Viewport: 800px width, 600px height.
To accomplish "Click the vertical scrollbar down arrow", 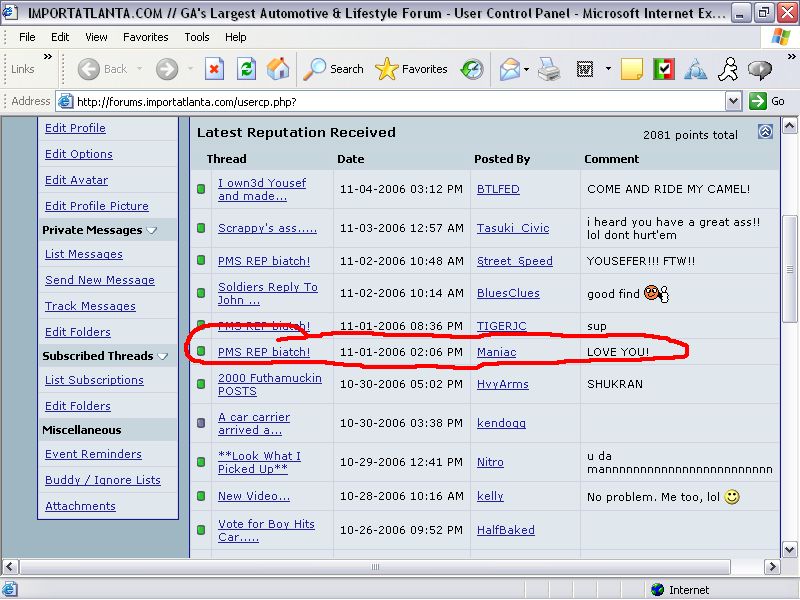I will pos(790,549).
